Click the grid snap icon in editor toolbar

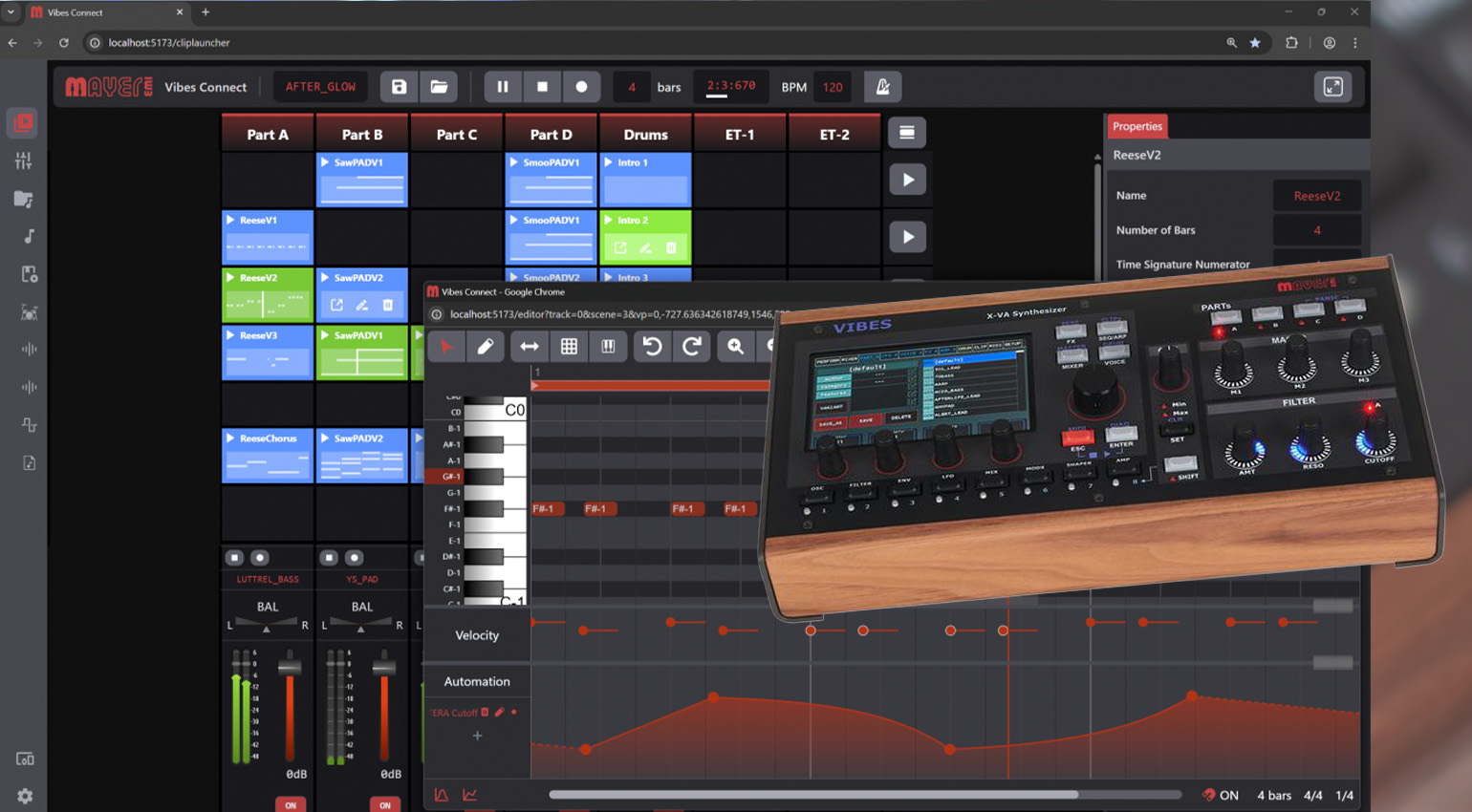click(x=569, y=347)
